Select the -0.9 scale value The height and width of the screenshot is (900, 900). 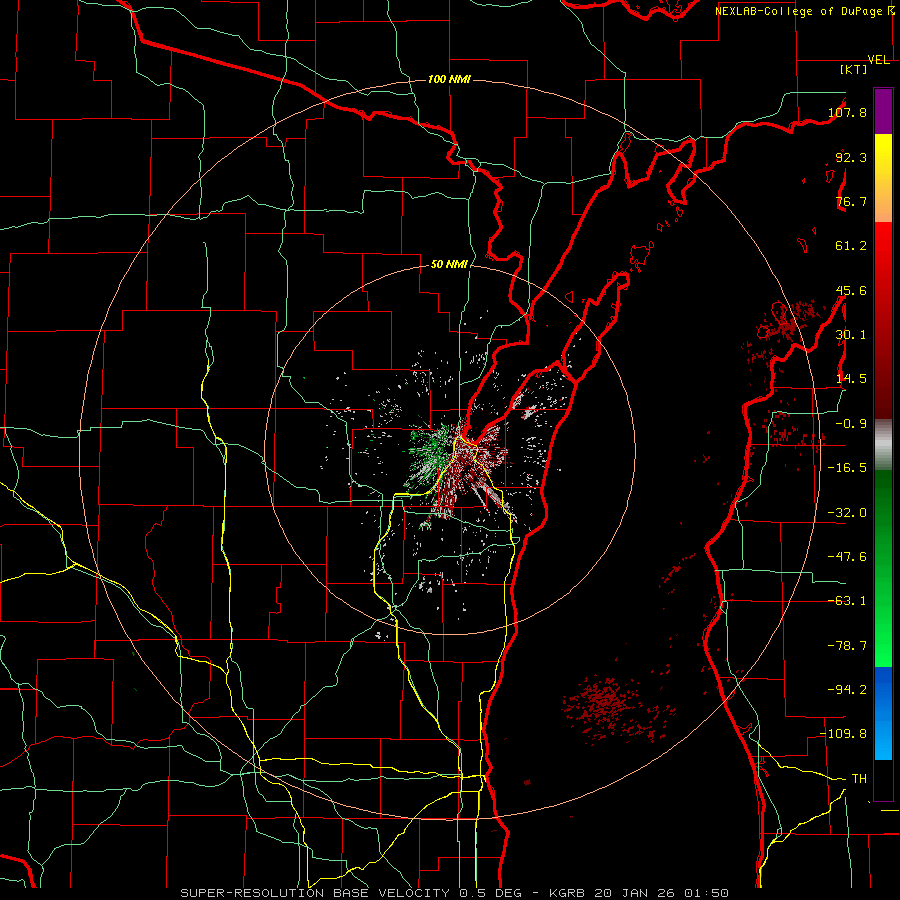pyautogui.click(x=851, y=424)
